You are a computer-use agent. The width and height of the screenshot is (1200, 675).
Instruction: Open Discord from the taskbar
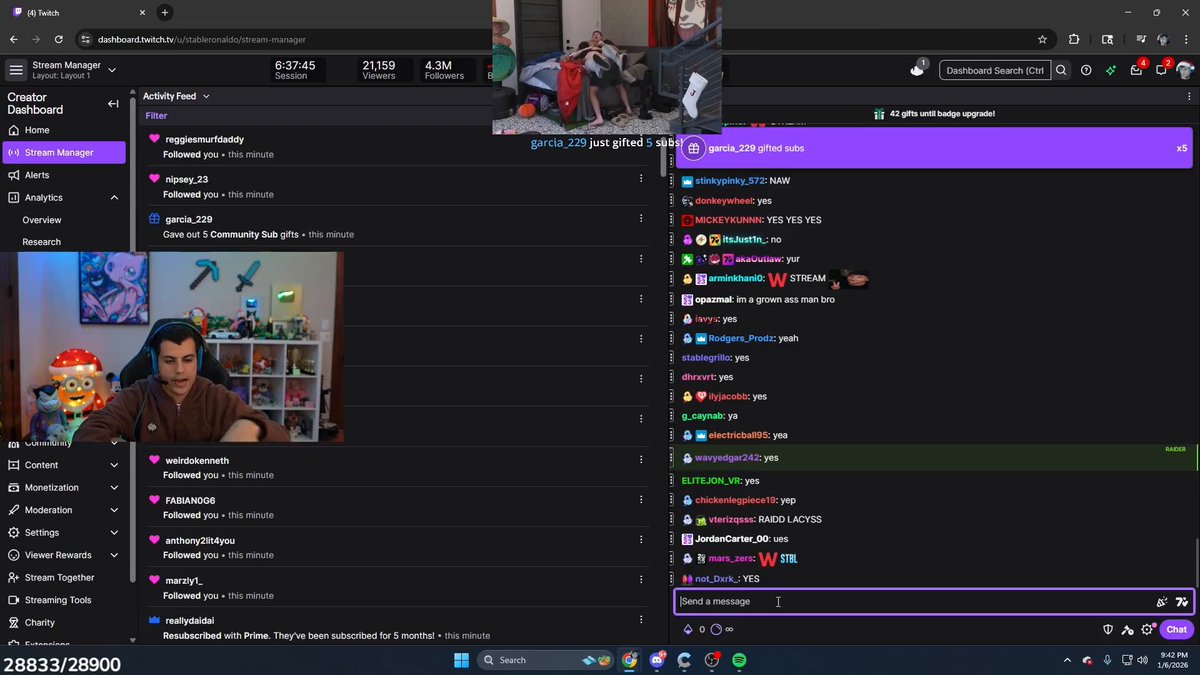[x=657, y=660]
